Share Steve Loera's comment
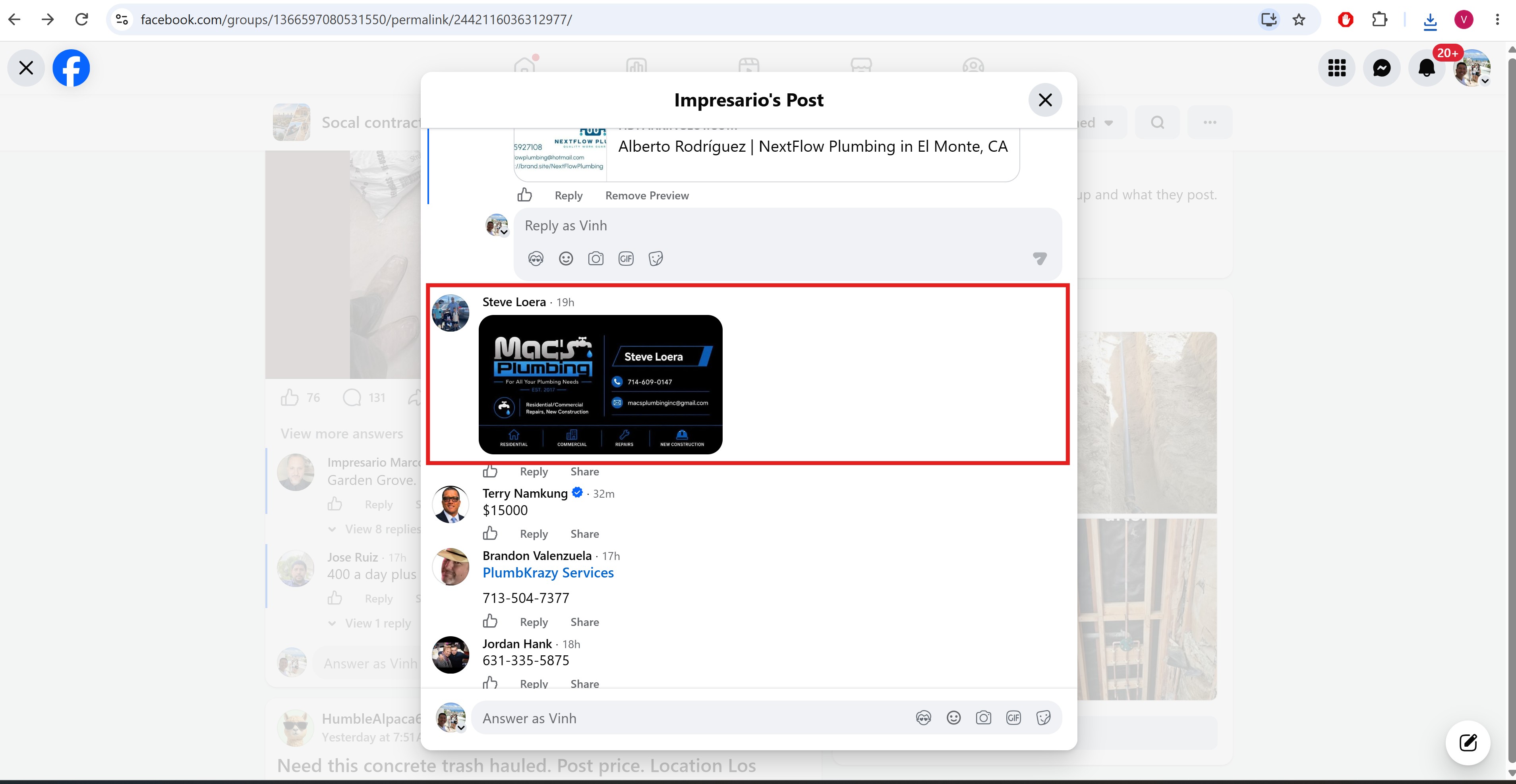The width and height of the screenshot is (1516, 784). coord(584,472)
